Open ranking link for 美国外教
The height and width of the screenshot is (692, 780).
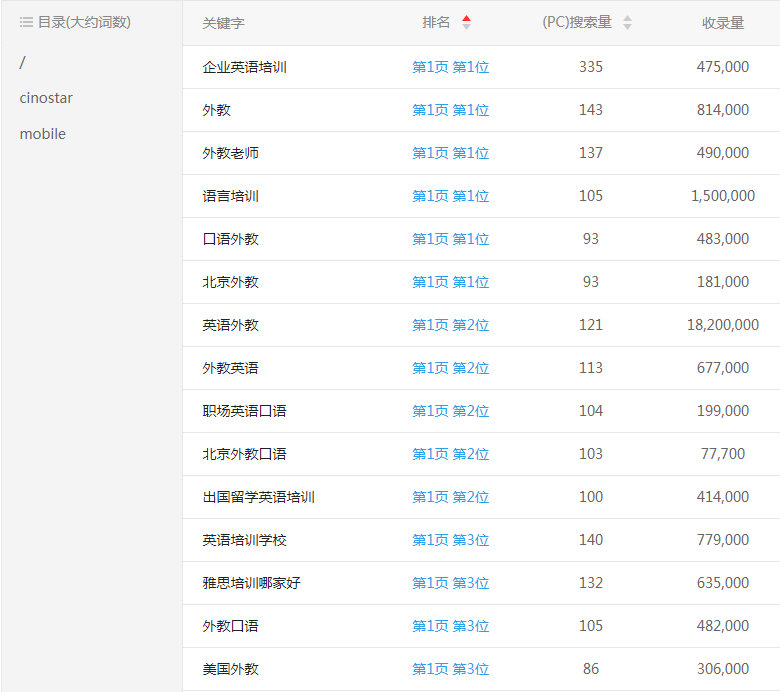pyautogui.click(x=450, y=669)
